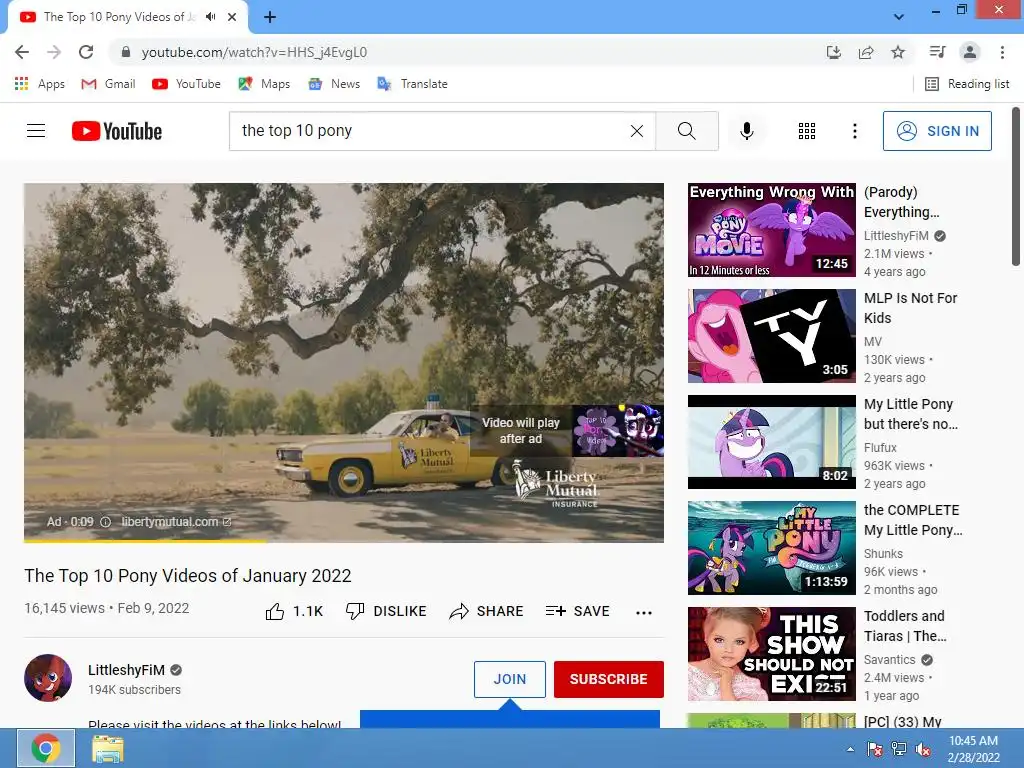
Task: Click the browser forward arrow
Action: pyautogui.click(x=54, y=52)
